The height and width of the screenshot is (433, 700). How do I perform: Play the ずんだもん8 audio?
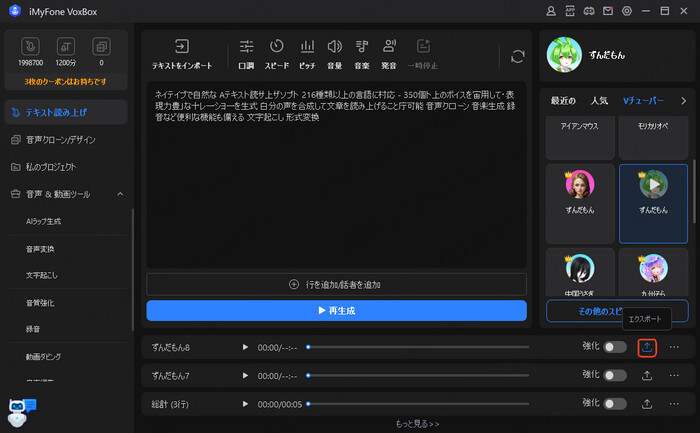(x=245, y=347)
